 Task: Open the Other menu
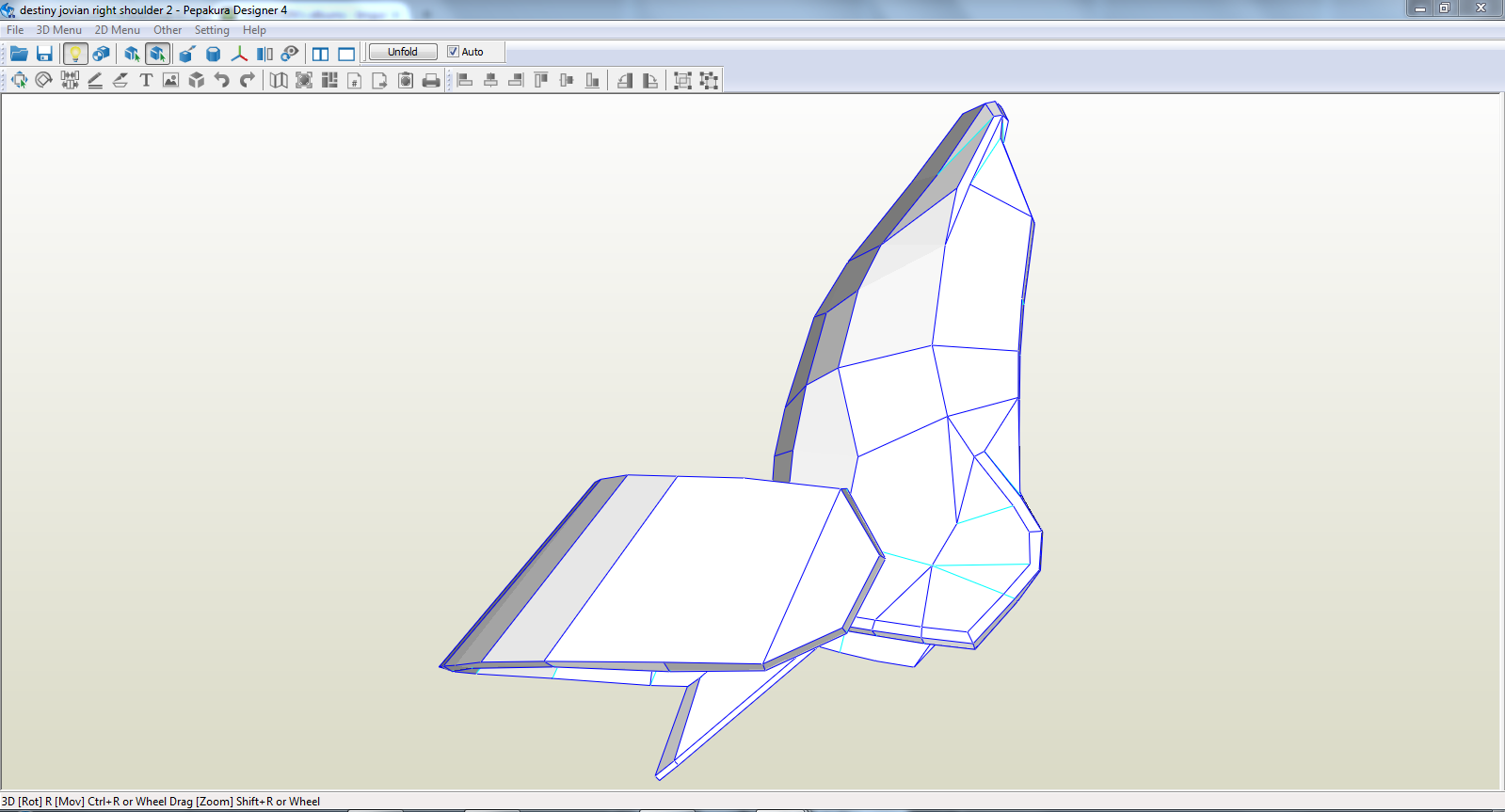tap(168, 30)
